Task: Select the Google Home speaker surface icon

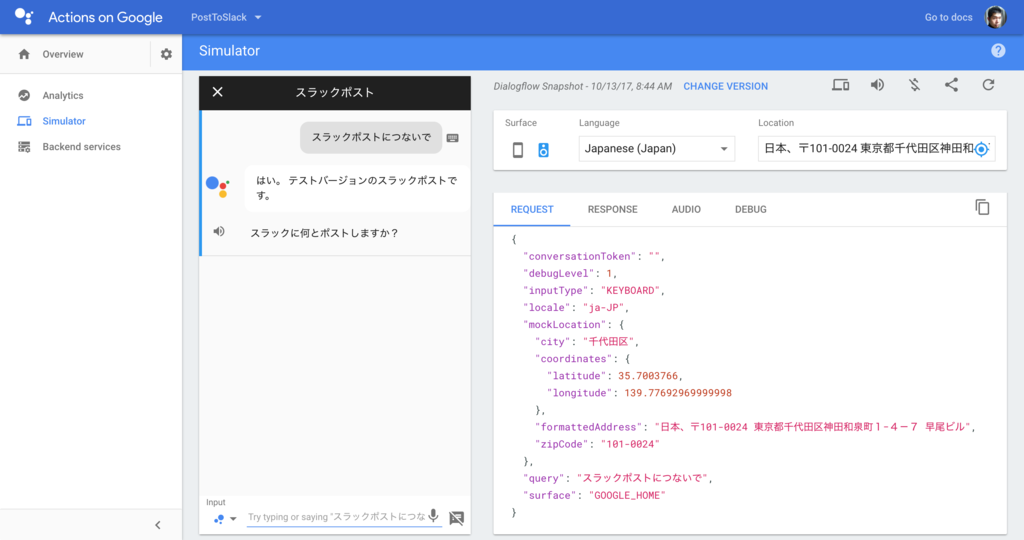Action: coord(543,150)
